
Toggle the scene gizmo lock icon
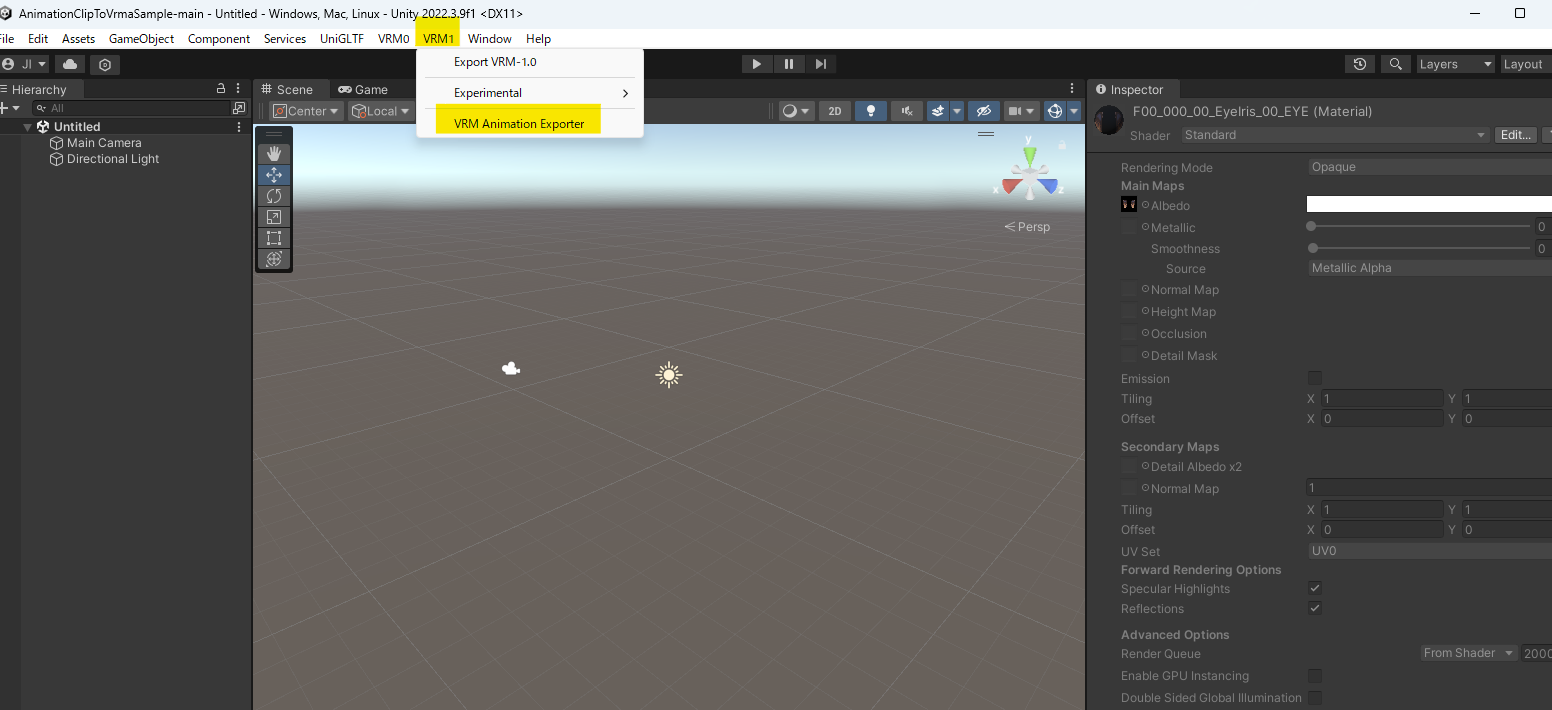coord(1062,144)
